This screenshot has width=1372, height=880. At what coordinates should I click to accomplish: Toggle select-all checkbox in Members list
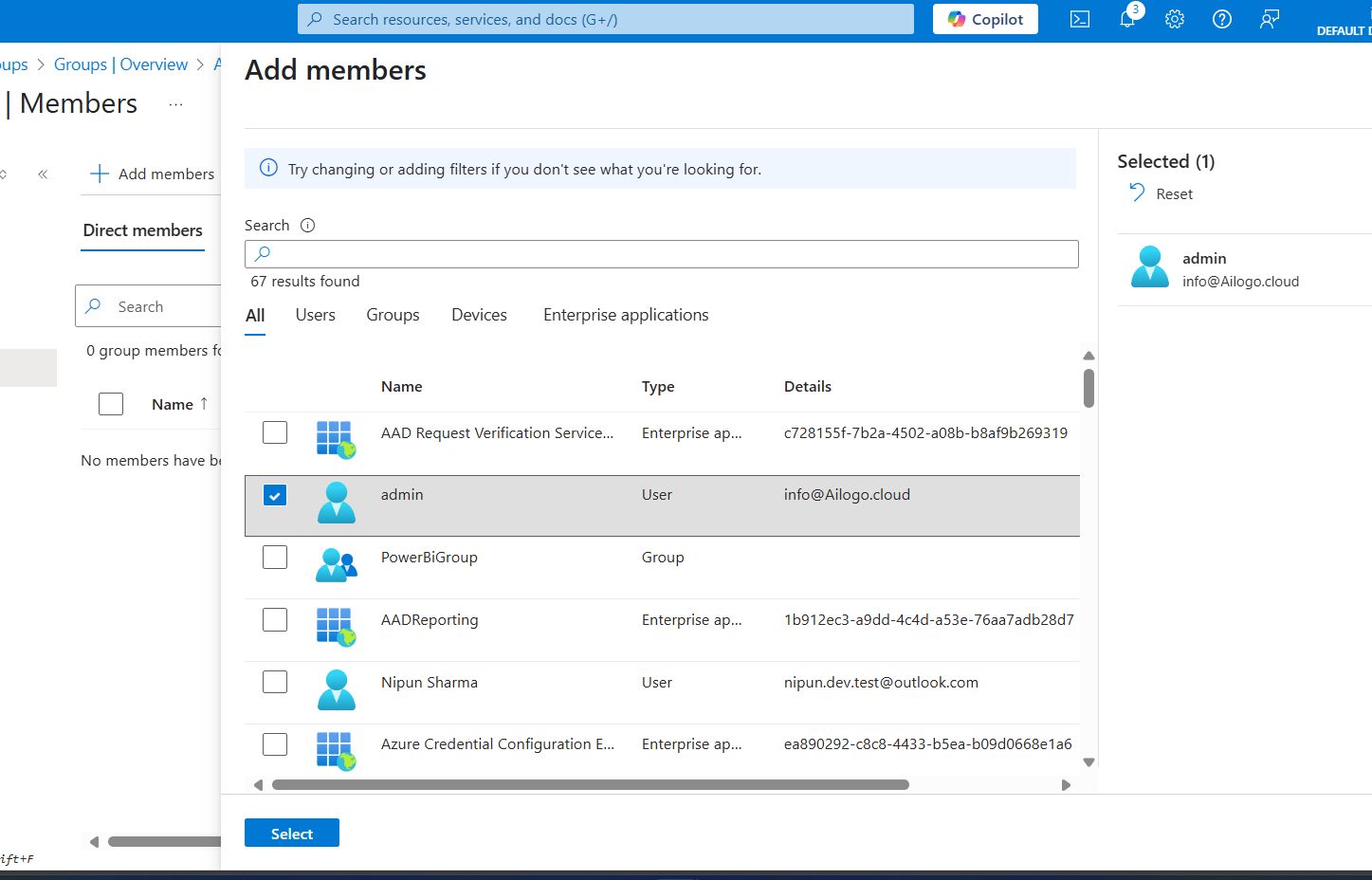click(x=111, y=404)
